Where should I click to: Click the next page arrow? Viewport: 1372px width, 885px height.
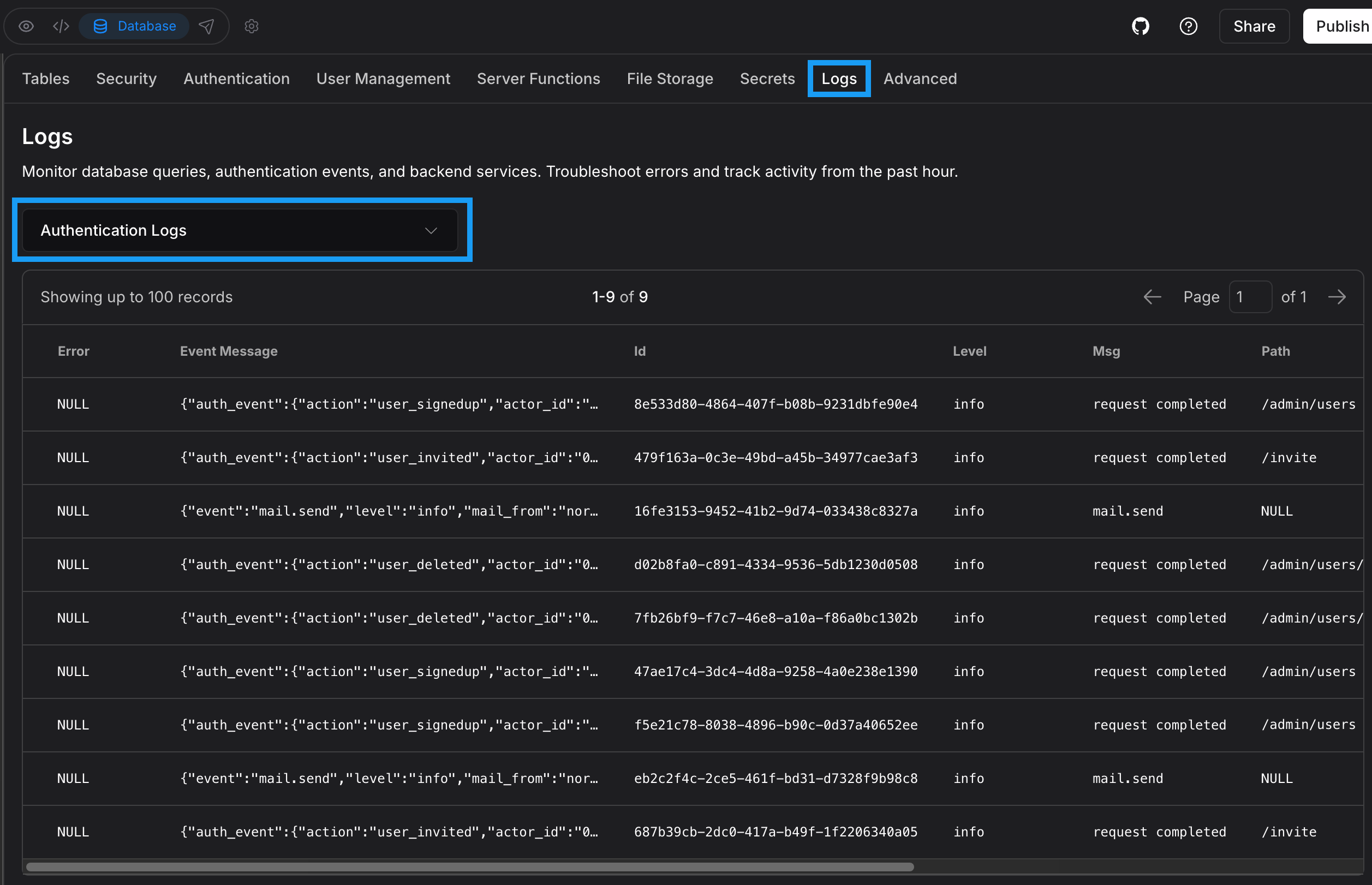1337,297
